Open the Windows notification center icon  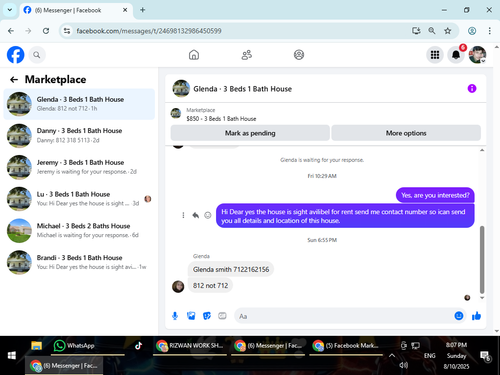[x=485, y=356]
